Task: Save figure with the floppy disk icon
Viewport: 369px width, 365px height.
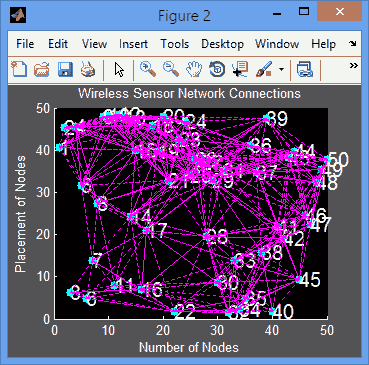Action: point(65,70)
